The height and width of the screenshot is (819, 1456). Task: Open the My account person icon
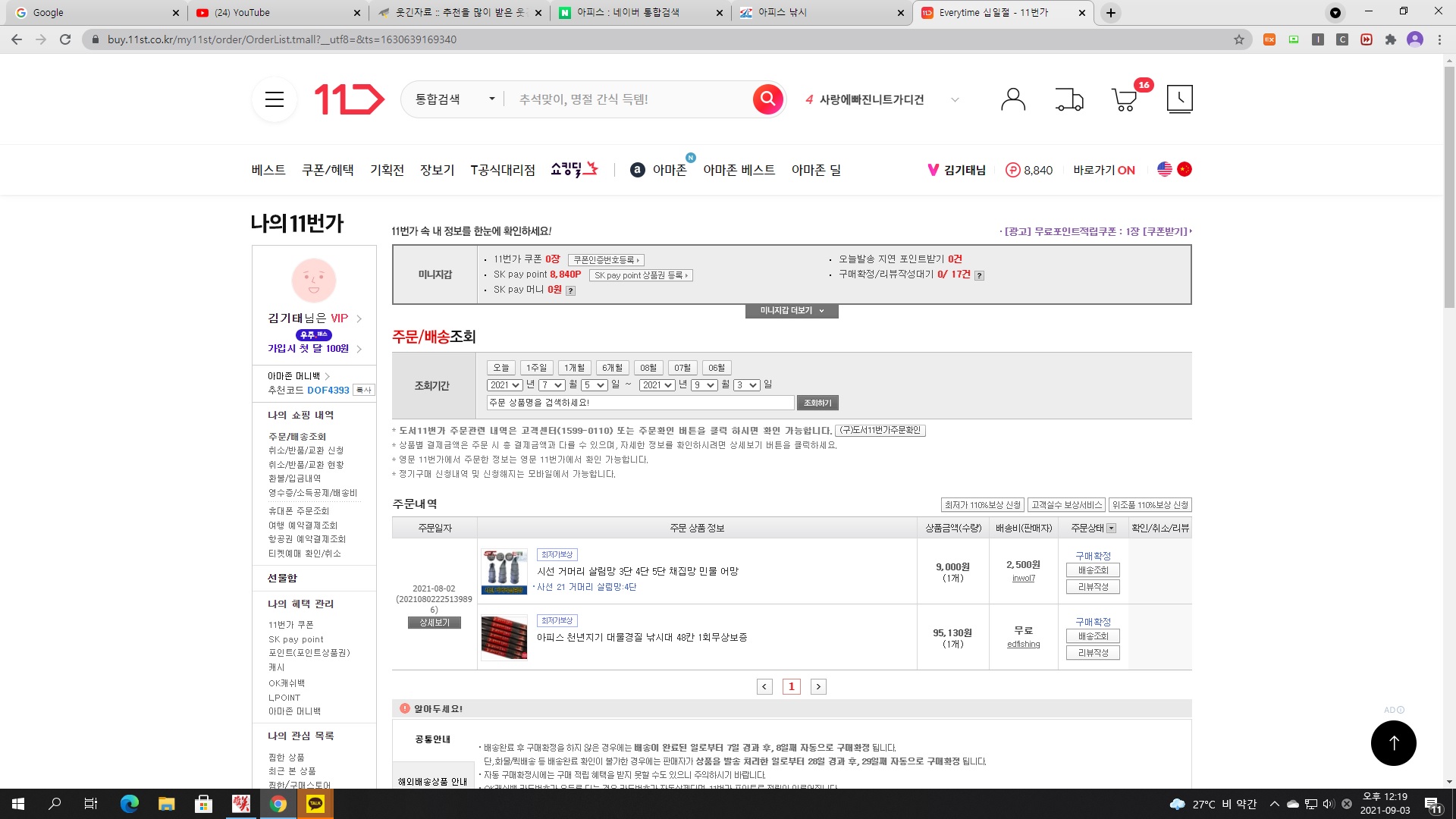tap(1012, 99)
